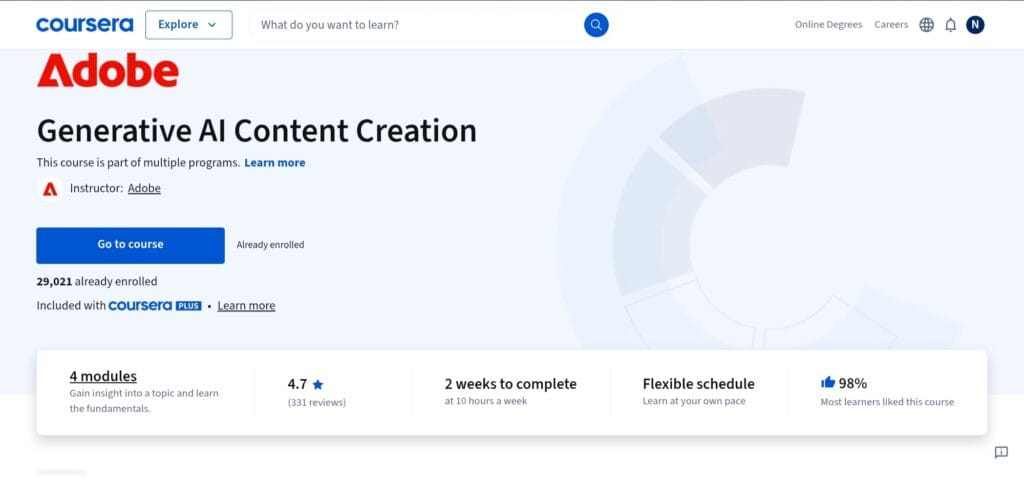Screen dimensions: 1024x481
Task: Click the Go to course button
Action: [130, 245]
